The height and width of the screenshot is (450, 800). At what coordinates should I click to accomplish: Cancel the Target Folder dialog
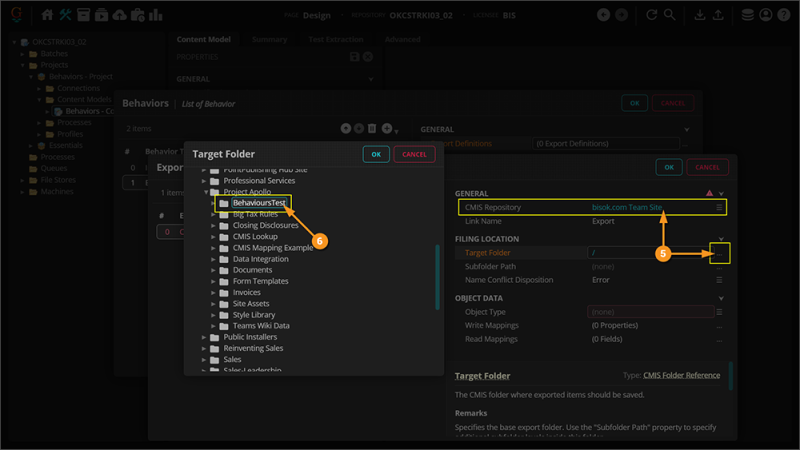(413, 154)
